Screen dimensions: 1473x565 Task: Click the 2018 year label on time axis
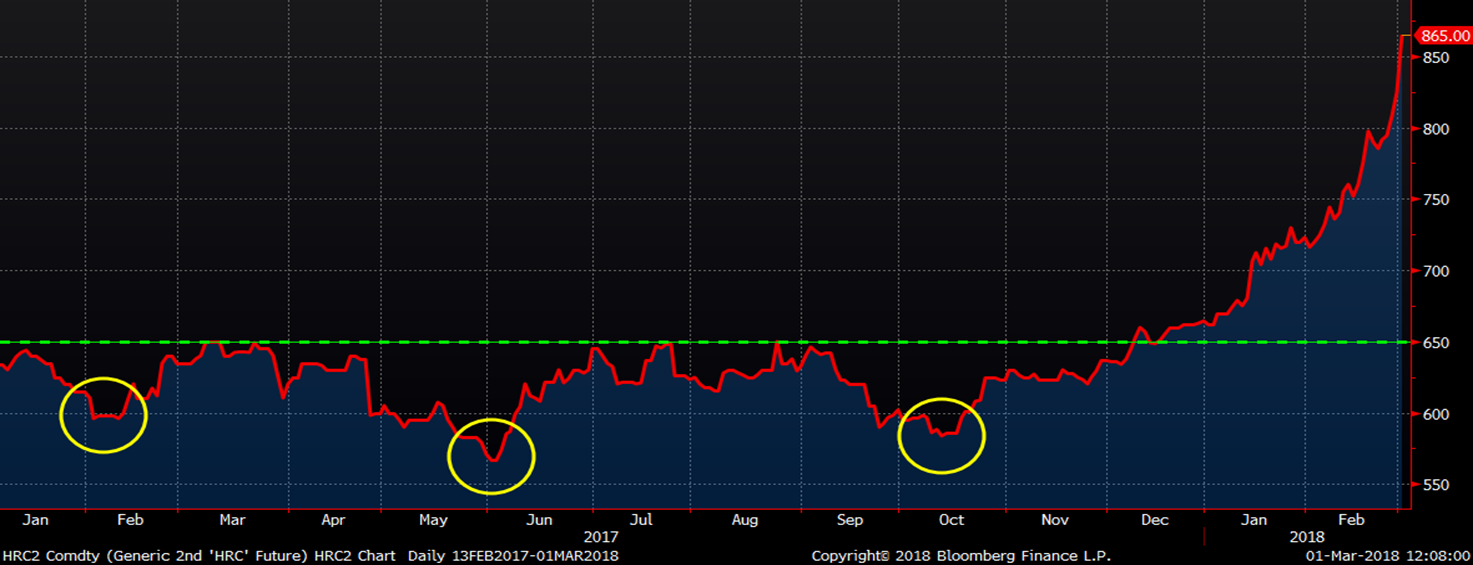tap(1303, 537)
